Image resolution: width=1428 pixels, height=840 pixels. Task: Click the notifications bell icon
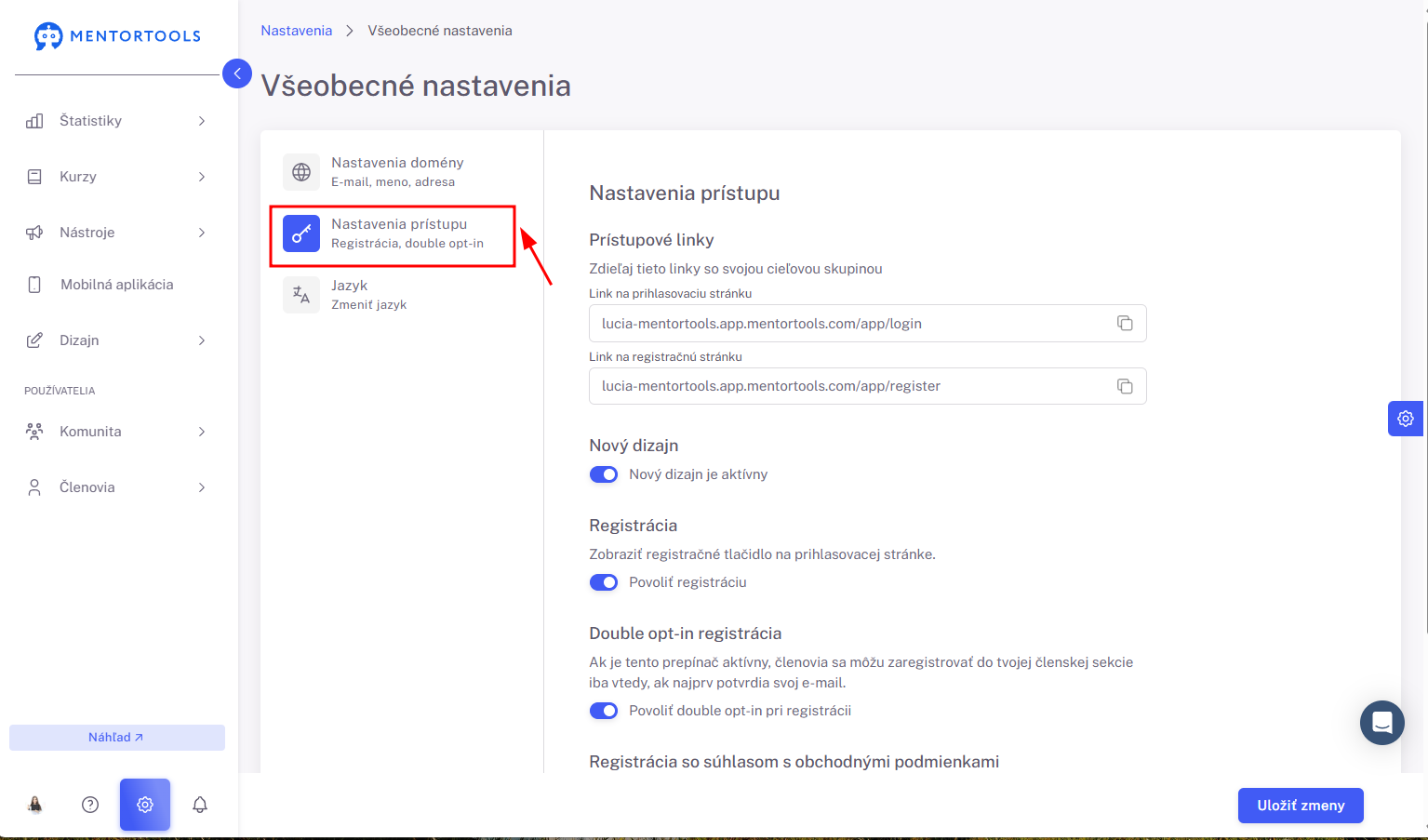pos(200,805)
